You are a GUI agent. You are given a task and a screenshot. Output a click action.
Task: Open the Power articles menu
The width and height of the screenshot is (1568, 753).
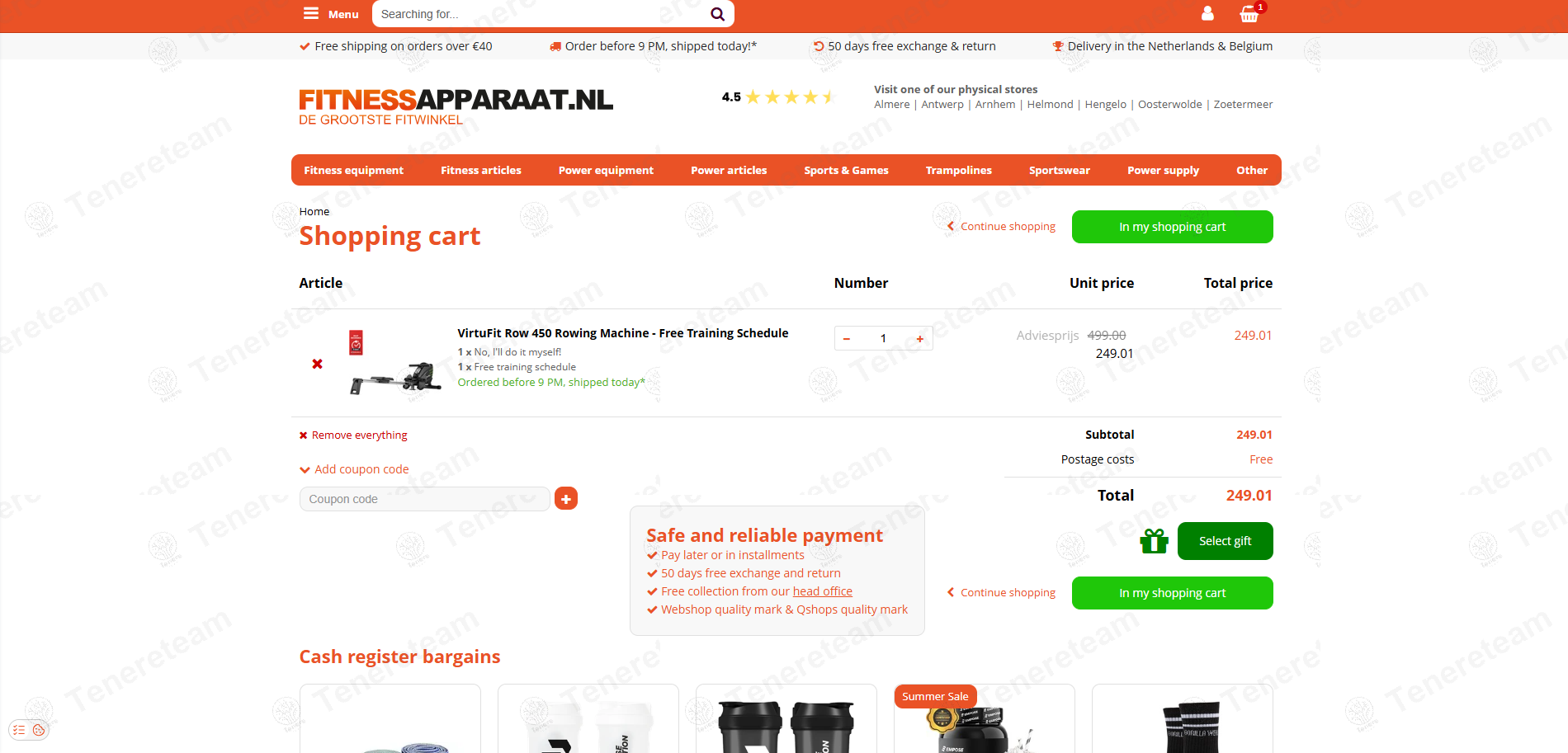pos(729,170)
